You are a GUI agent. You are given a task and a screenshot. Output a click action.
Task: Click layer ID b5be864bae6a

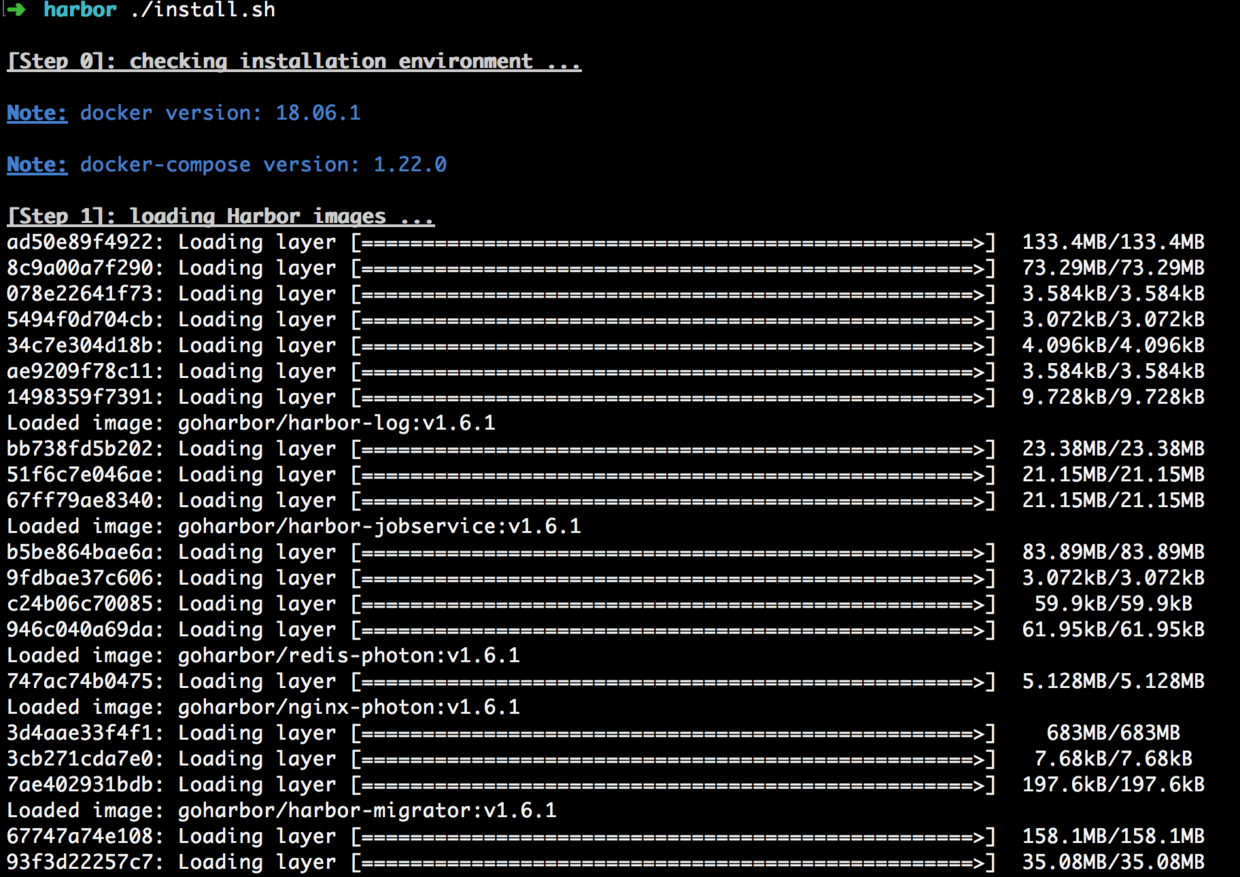click(x=80, y=552)
